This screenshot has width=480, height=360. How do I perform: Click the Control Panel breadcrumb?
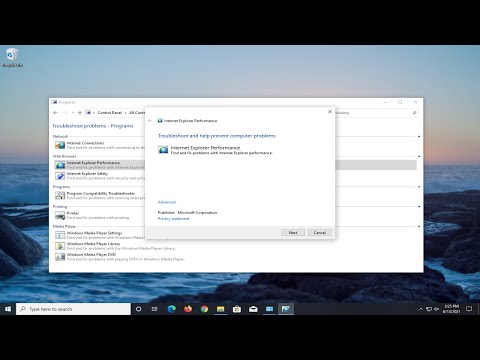pyautogui.click(x=110, y=113)
